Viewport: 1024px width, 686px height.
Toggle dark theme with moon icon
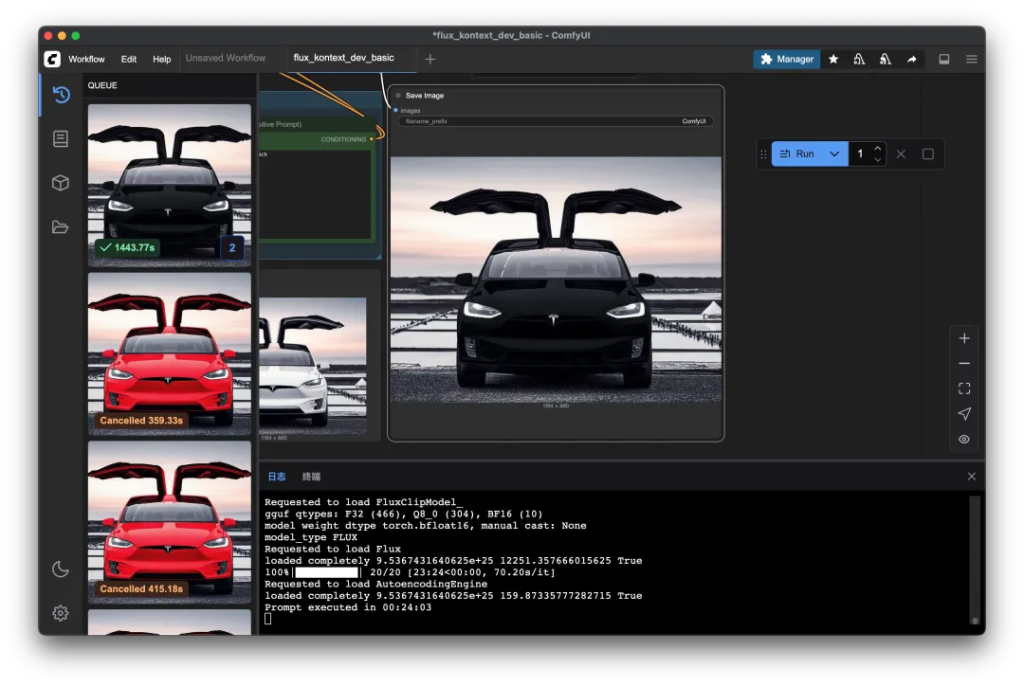coord(61,569)
